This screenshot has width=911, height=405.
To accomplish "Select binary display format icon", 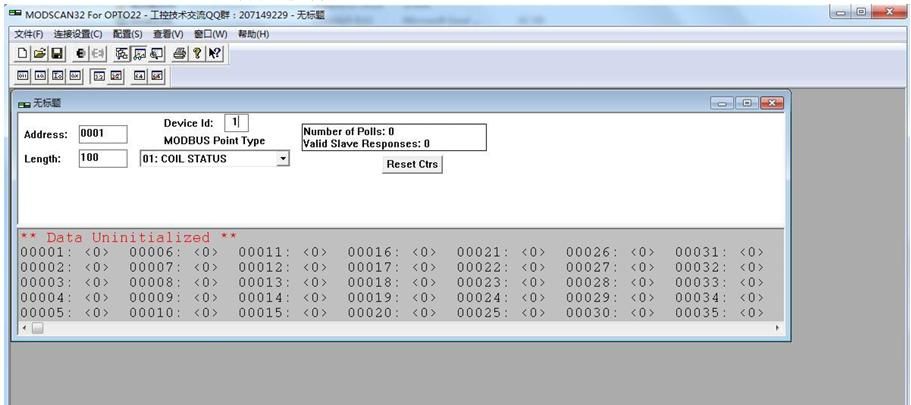I will pyautogui.click(x=23, y=76).
